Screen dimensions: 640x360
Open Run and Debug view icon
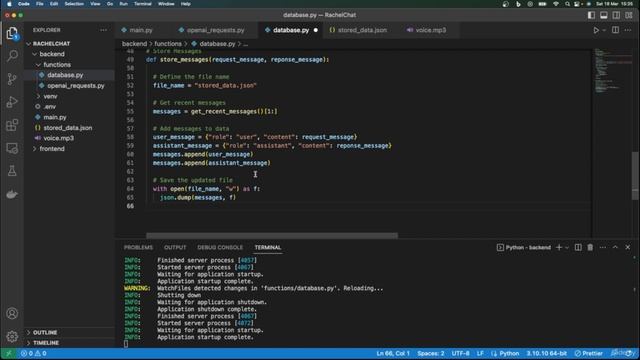[12, 102]
